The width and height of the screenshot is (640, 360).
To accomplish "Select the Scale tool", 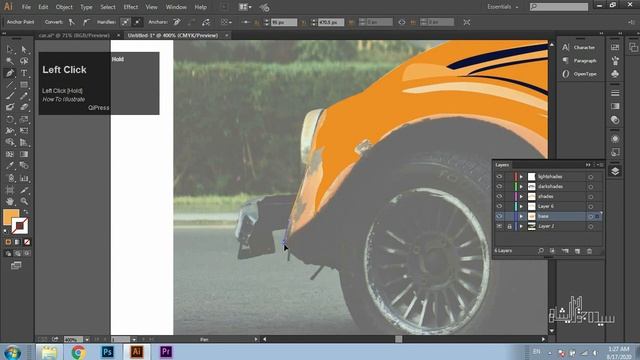I will (x=24, y=120).
